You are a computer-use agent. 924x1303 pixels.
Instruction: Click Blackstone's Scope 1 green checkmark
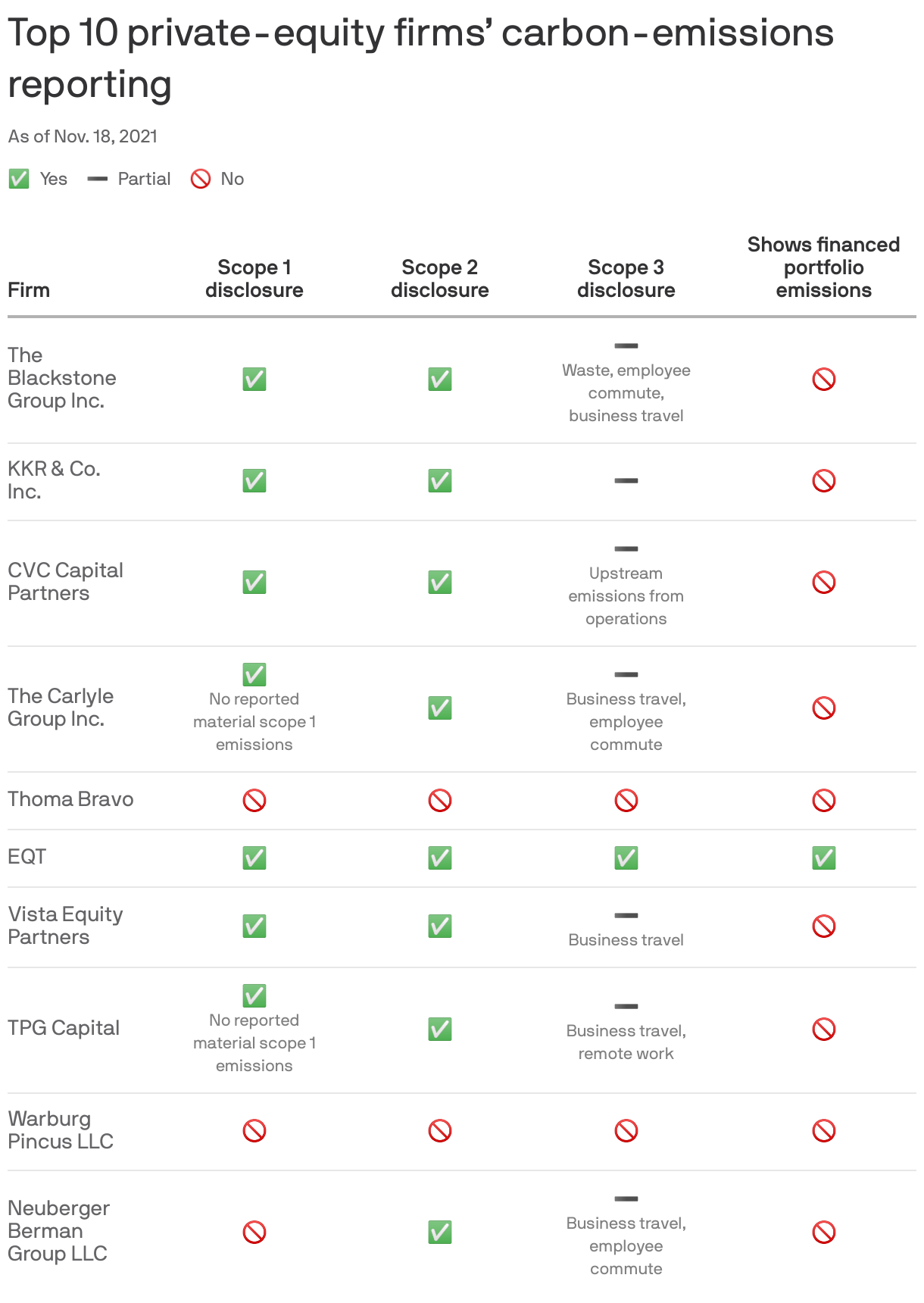(x=254, y=379)
